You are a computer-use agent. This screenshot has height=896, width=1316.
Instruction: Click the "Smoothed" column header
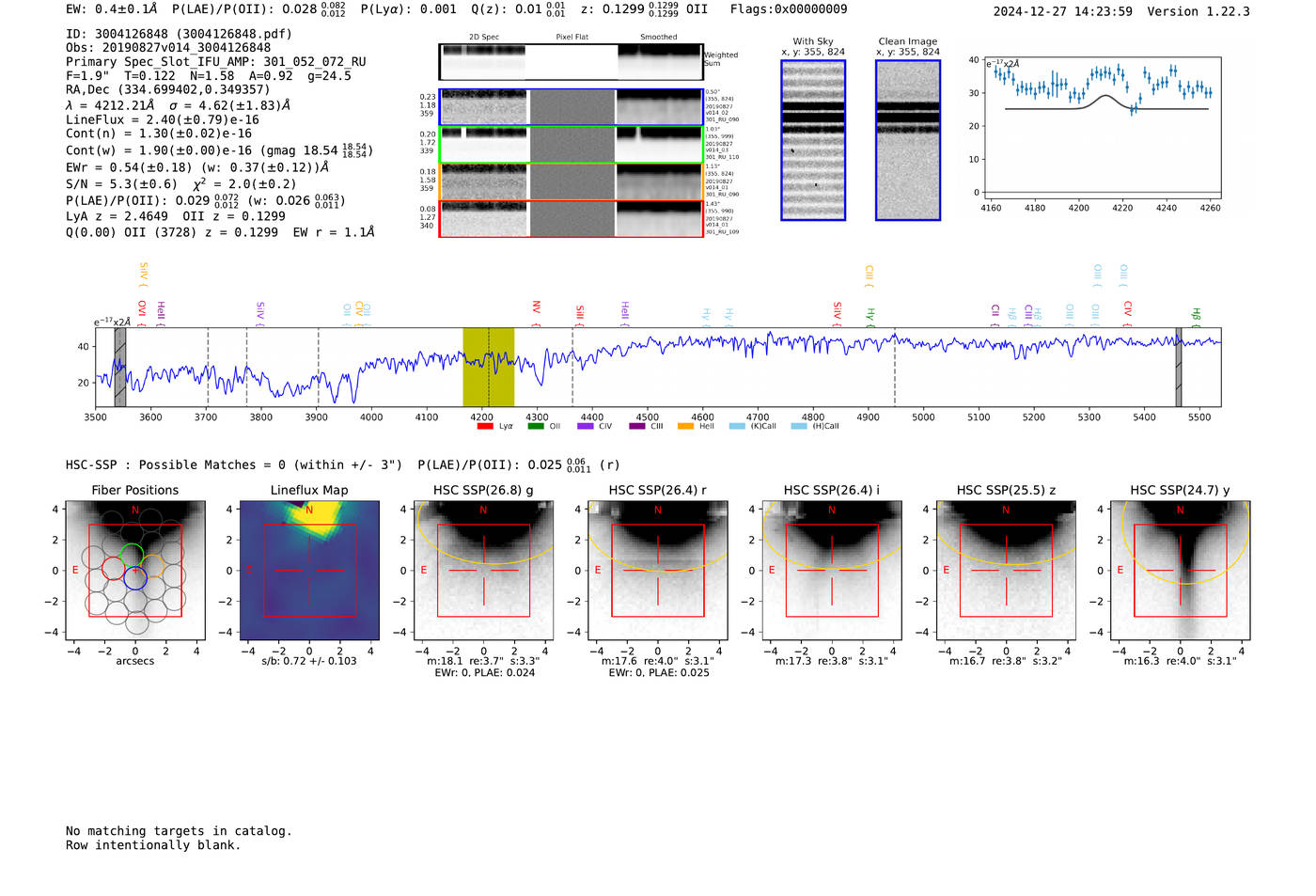click(x=658, y=37)
